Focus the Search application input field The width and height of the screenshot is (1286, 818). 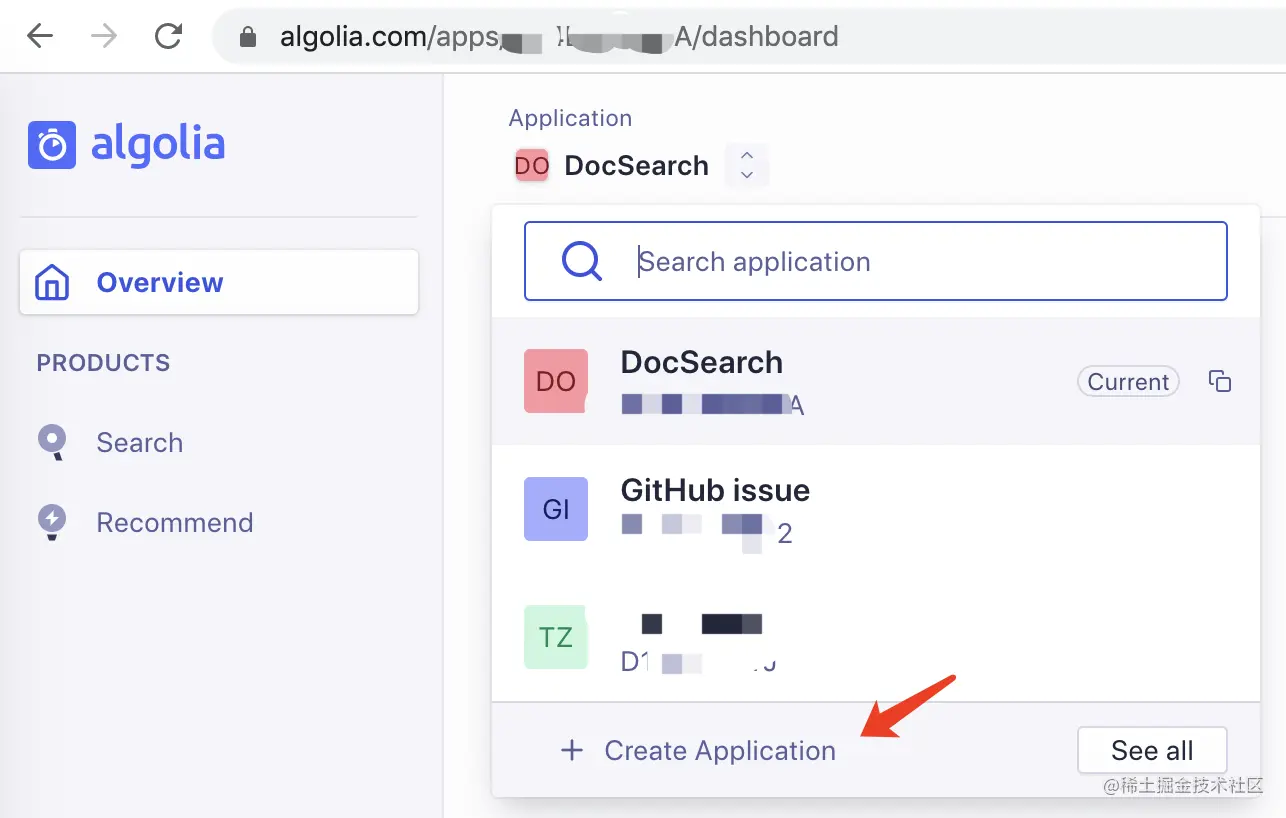pos(875,261)
